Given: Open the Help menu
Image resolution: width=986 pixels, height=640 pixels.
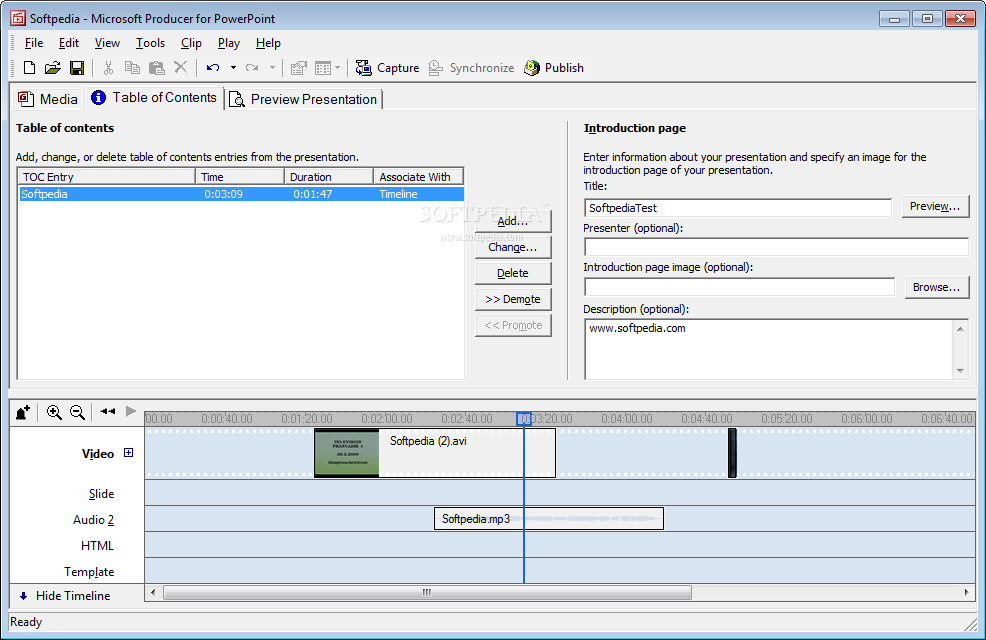Looking at the screenshot, I should click(268, 43).
